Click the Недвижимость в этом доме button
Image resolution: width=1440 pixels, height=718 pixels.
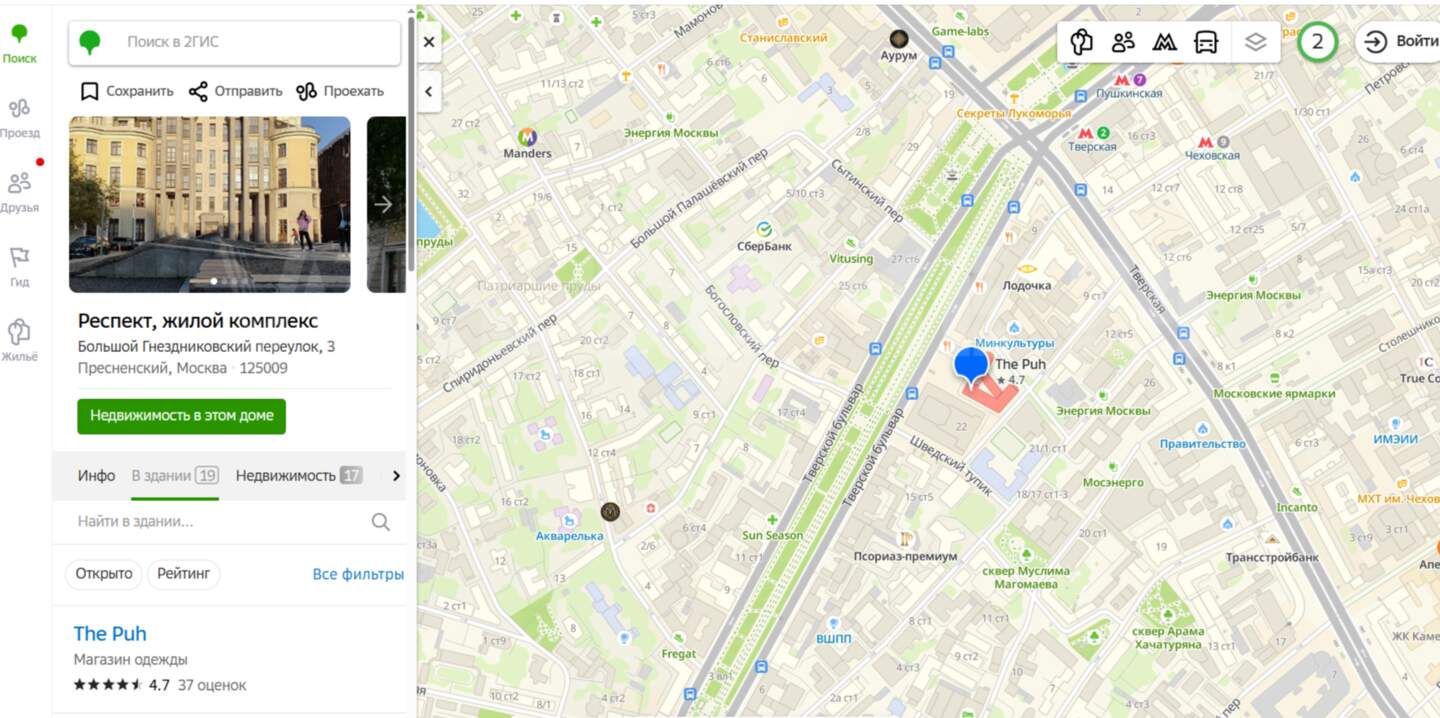pyautogui.click(x=182, y=416)
